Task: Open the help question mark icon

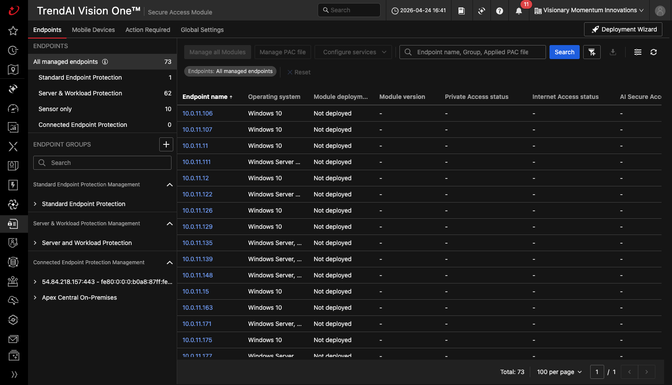Action: (x=499, y=11)
